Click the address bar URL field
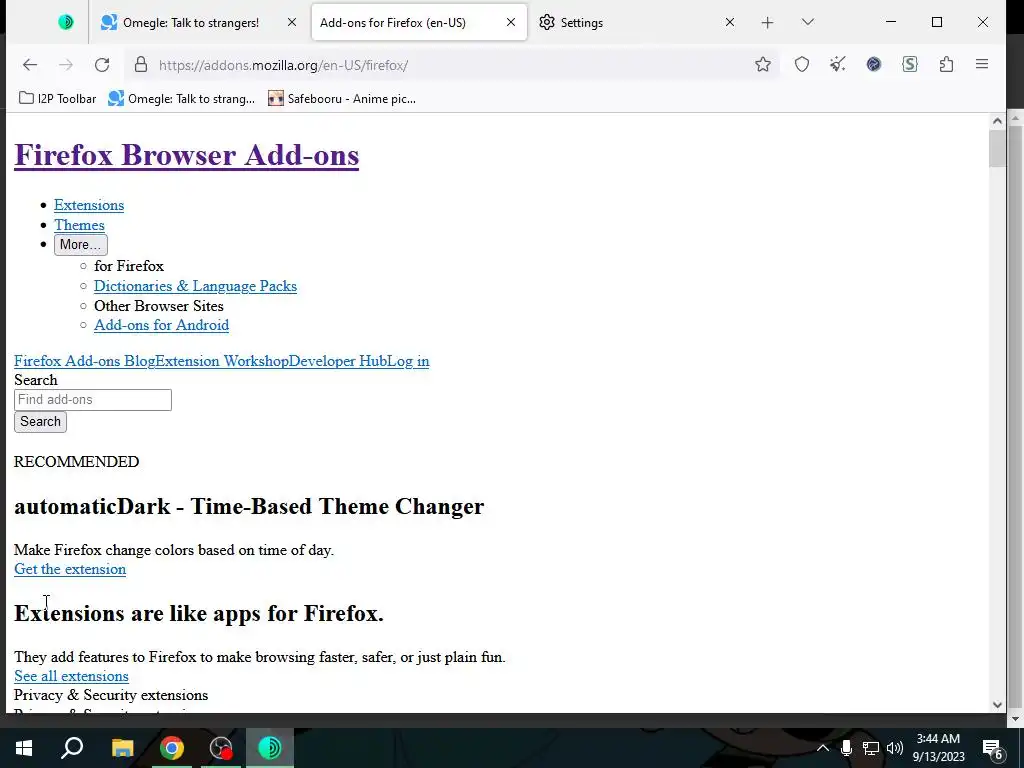1024x768 pixels. coord(451,65)
